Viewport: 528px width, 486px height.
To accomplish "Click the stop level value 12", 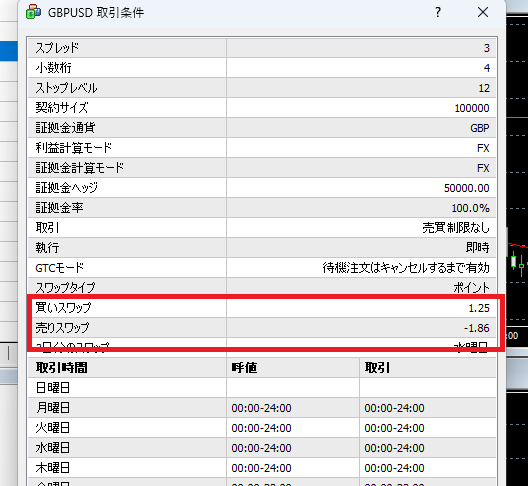I will 484,88.
